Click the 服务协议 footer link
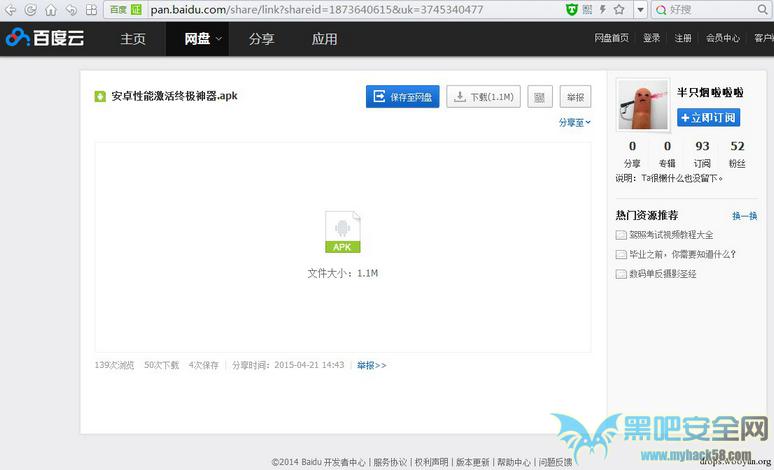The image size is (774, 470). click(x=390, y=462)
